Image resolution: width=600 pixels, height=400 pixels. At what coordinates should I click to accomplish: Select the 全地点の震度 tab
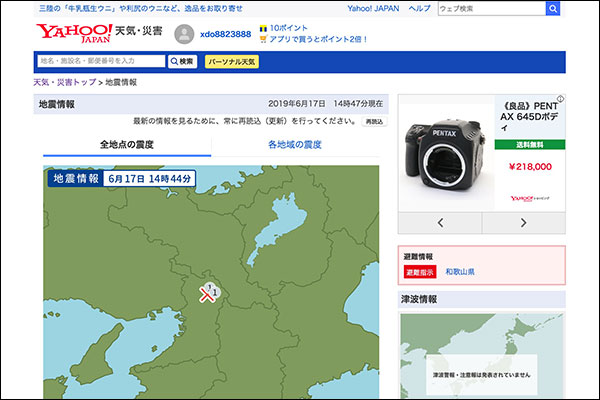[x=127, y=145]
